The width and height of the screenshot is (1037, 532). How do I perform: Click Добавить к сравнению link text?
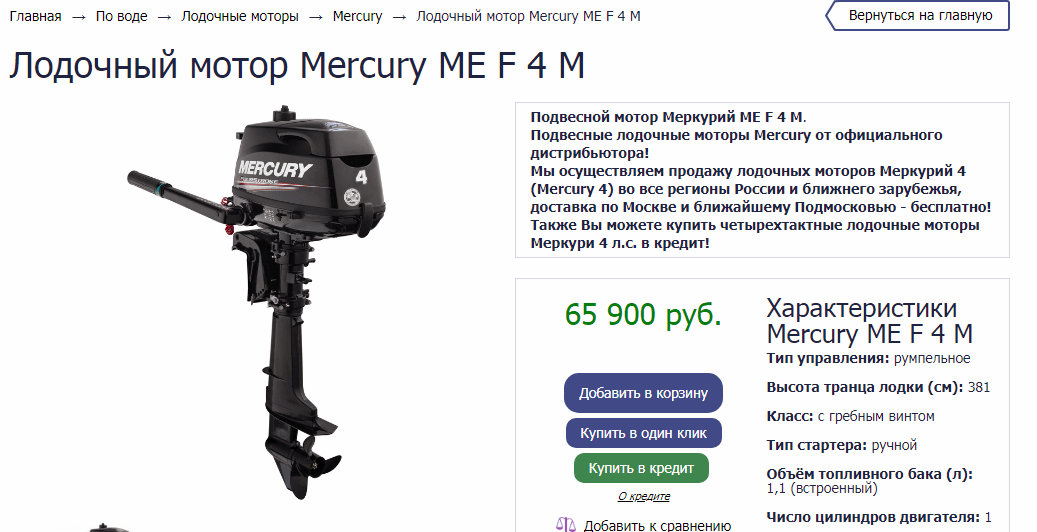[x=657, y=525]
